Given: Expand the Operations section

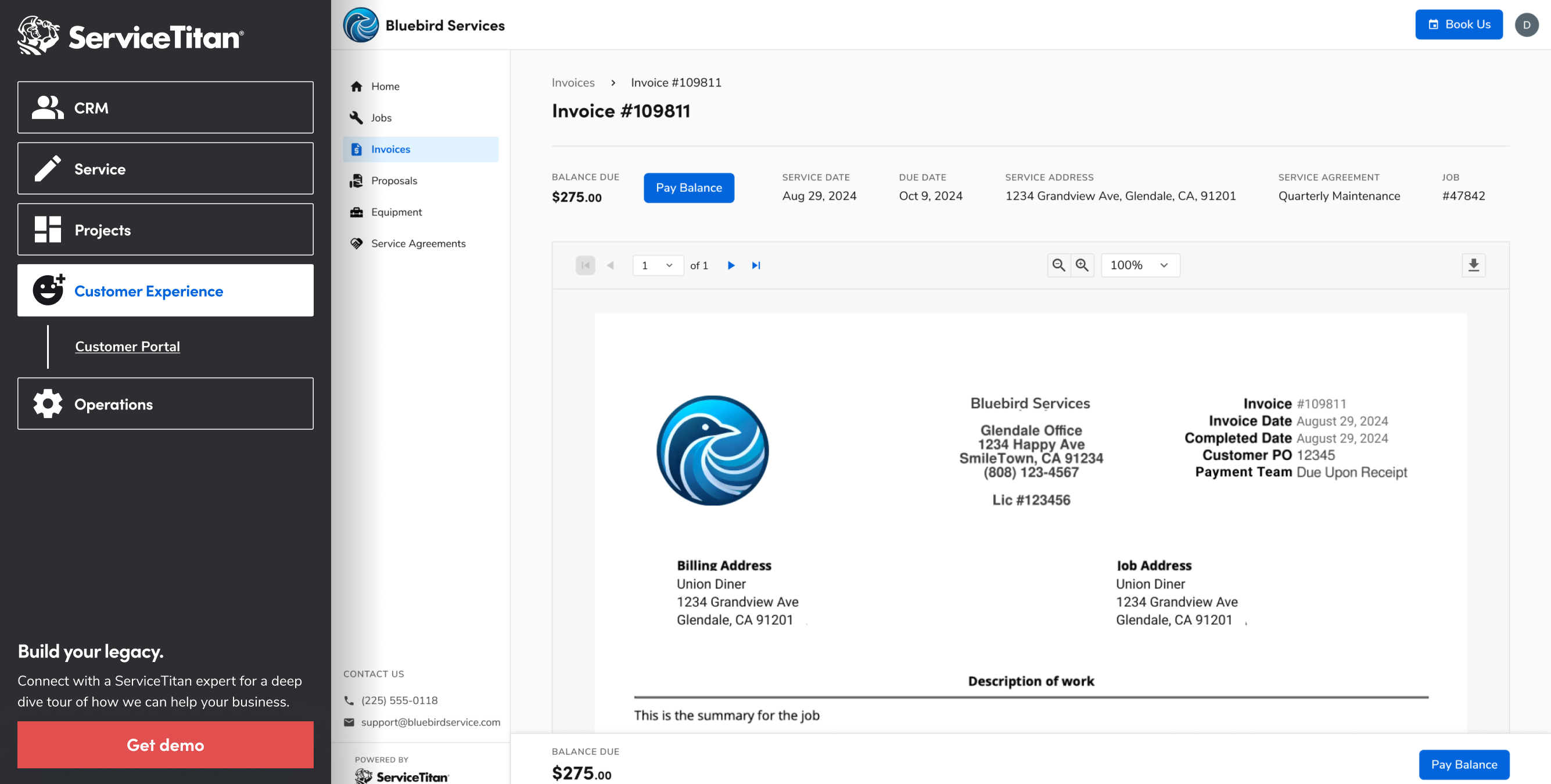Looking at the screenshot, I should (x=165, y=404).
